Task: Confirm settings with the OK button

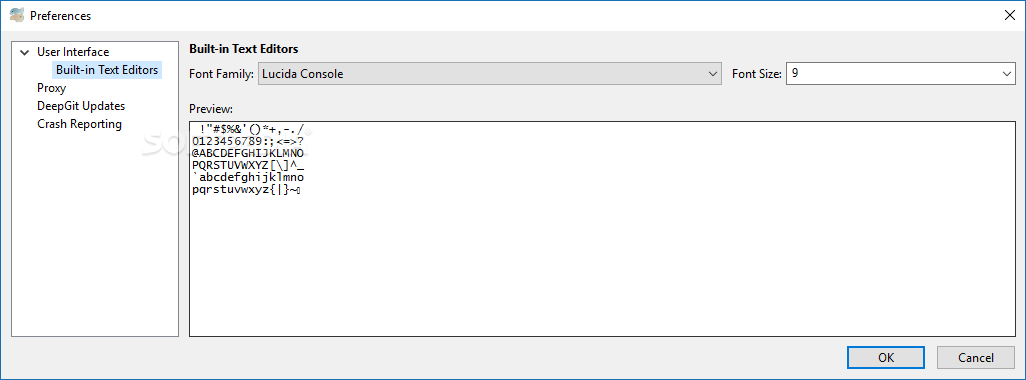Action: pyautogui.click(x=886, y=358)
